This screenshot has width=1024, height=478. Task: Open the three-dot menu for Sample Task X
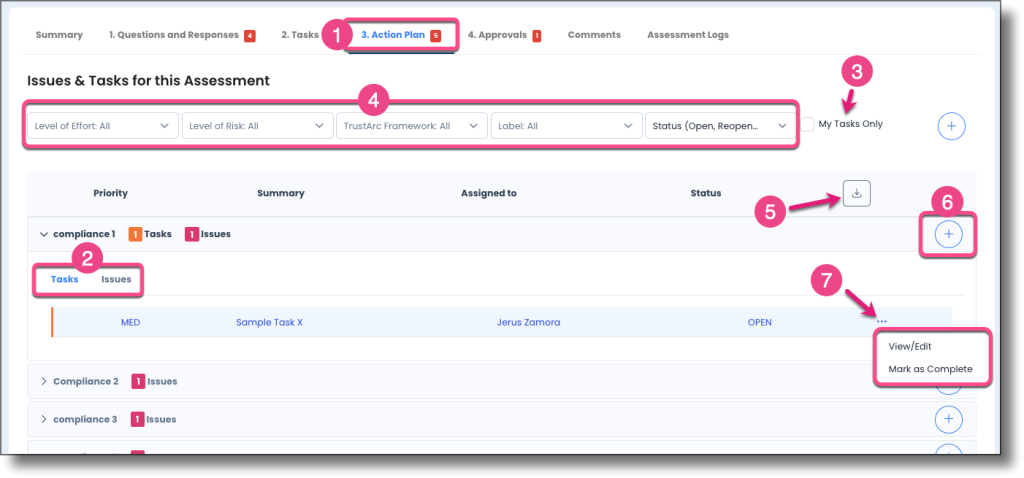[882, 321]
